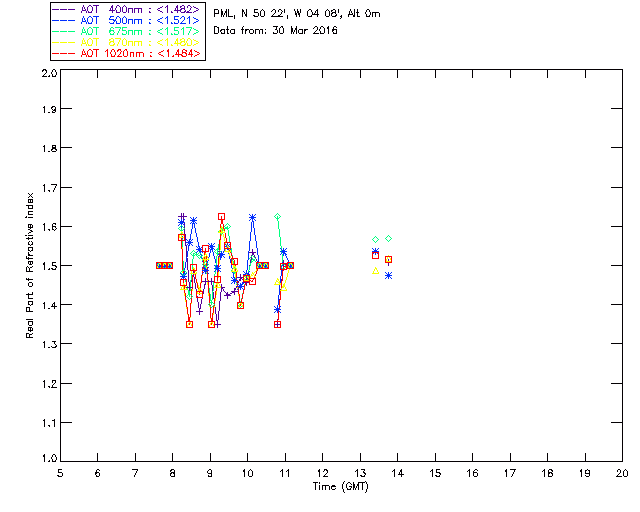The width and height of the screenshot is (640, 512).
Task: Click the green diamond peak before 11 GMT
Action: coord(278,217)
